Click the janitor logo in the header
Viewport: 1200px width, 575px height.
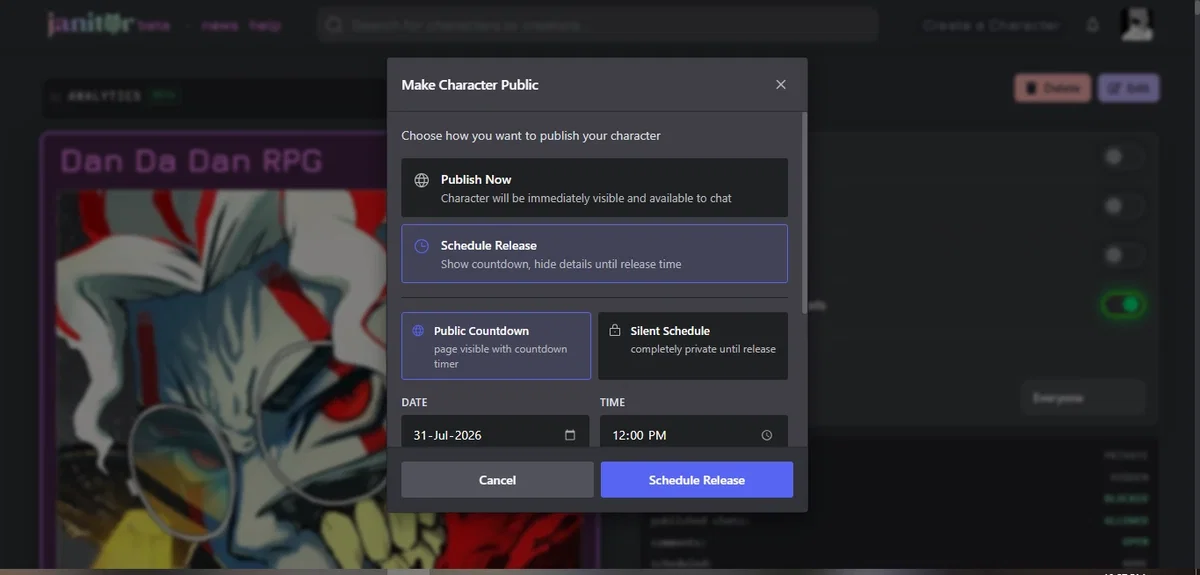click(90, 25)
